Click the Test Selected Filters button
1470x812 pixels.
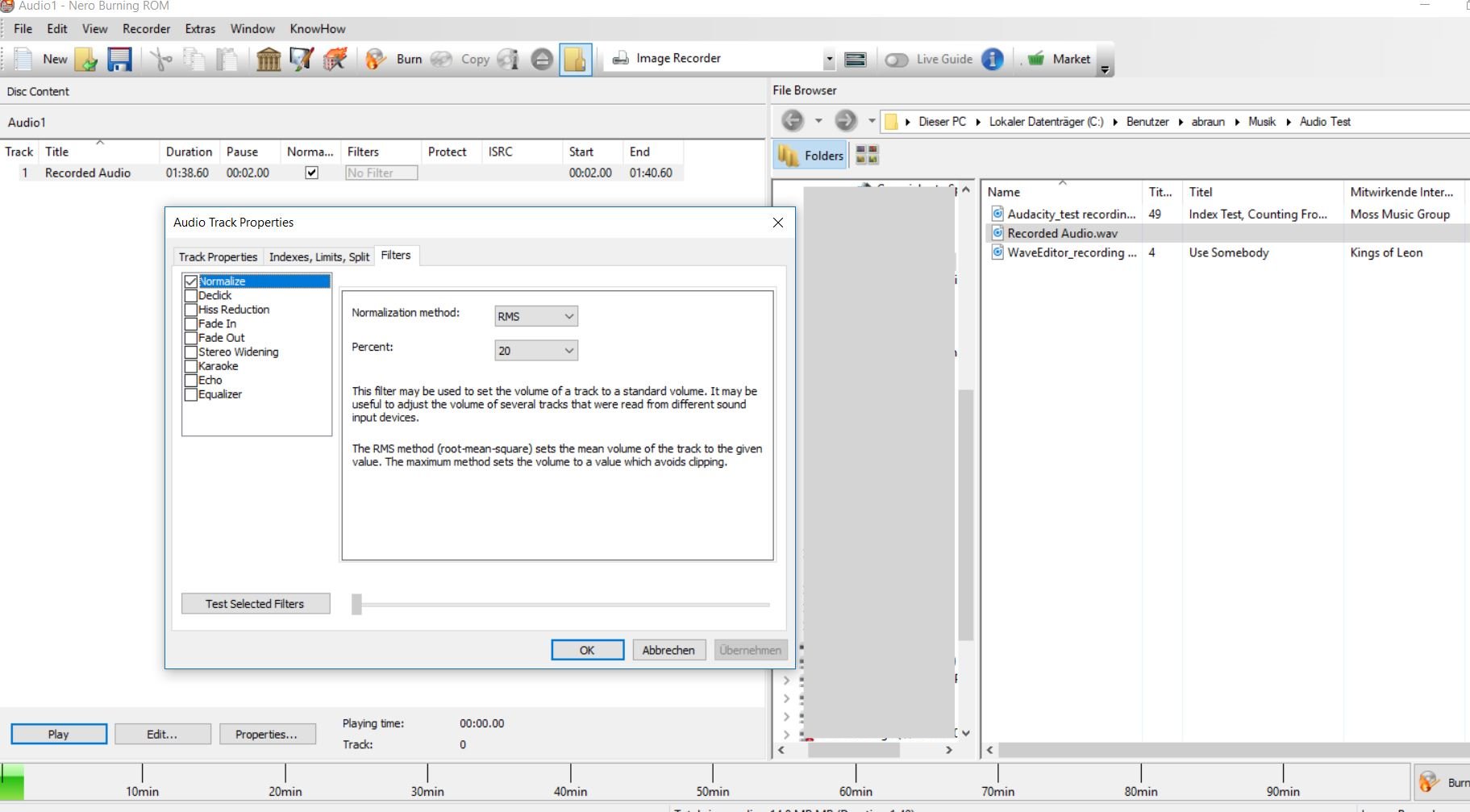[x=256, y=603]
